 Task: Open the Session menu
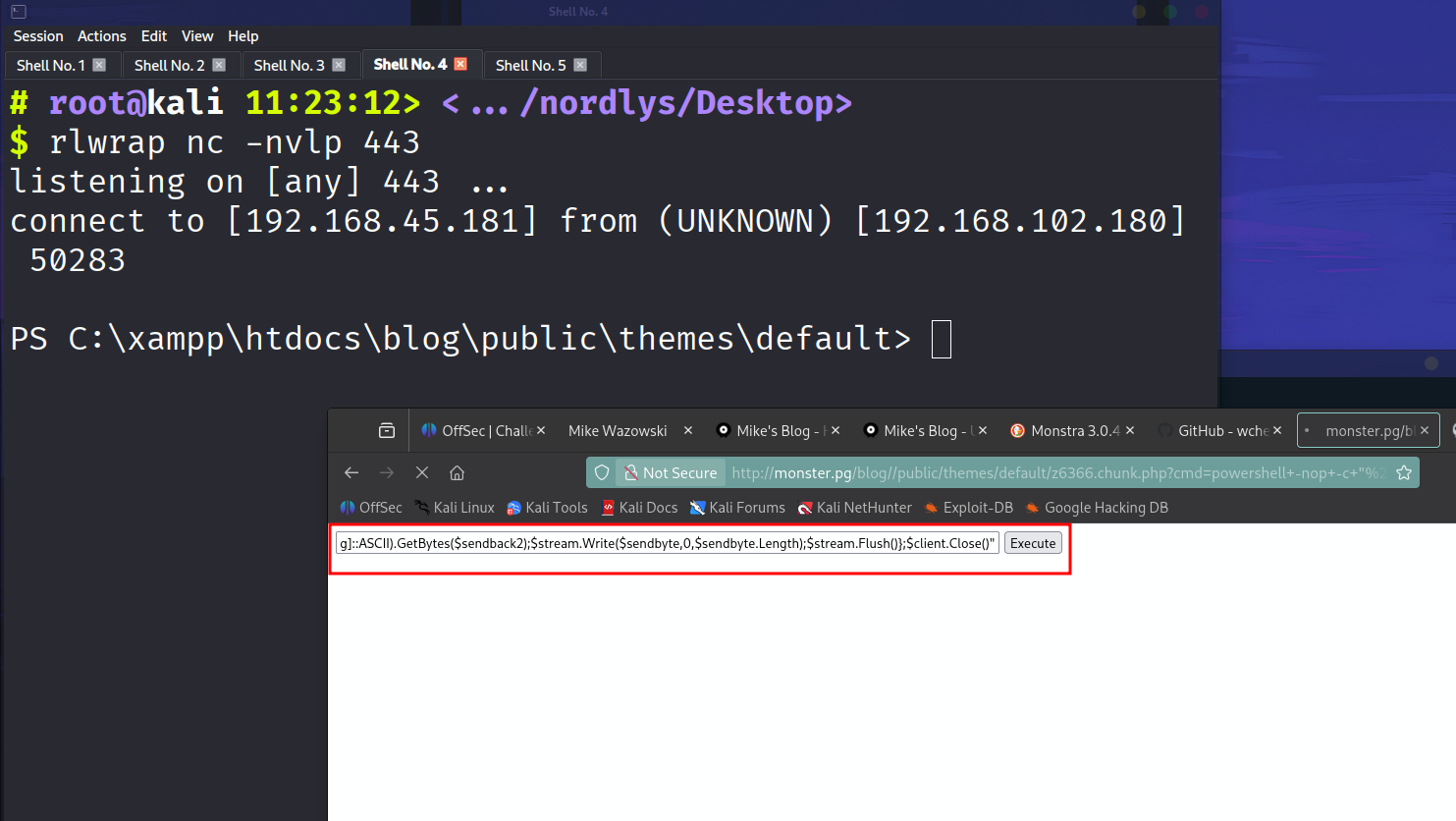(x=38, y=36)
